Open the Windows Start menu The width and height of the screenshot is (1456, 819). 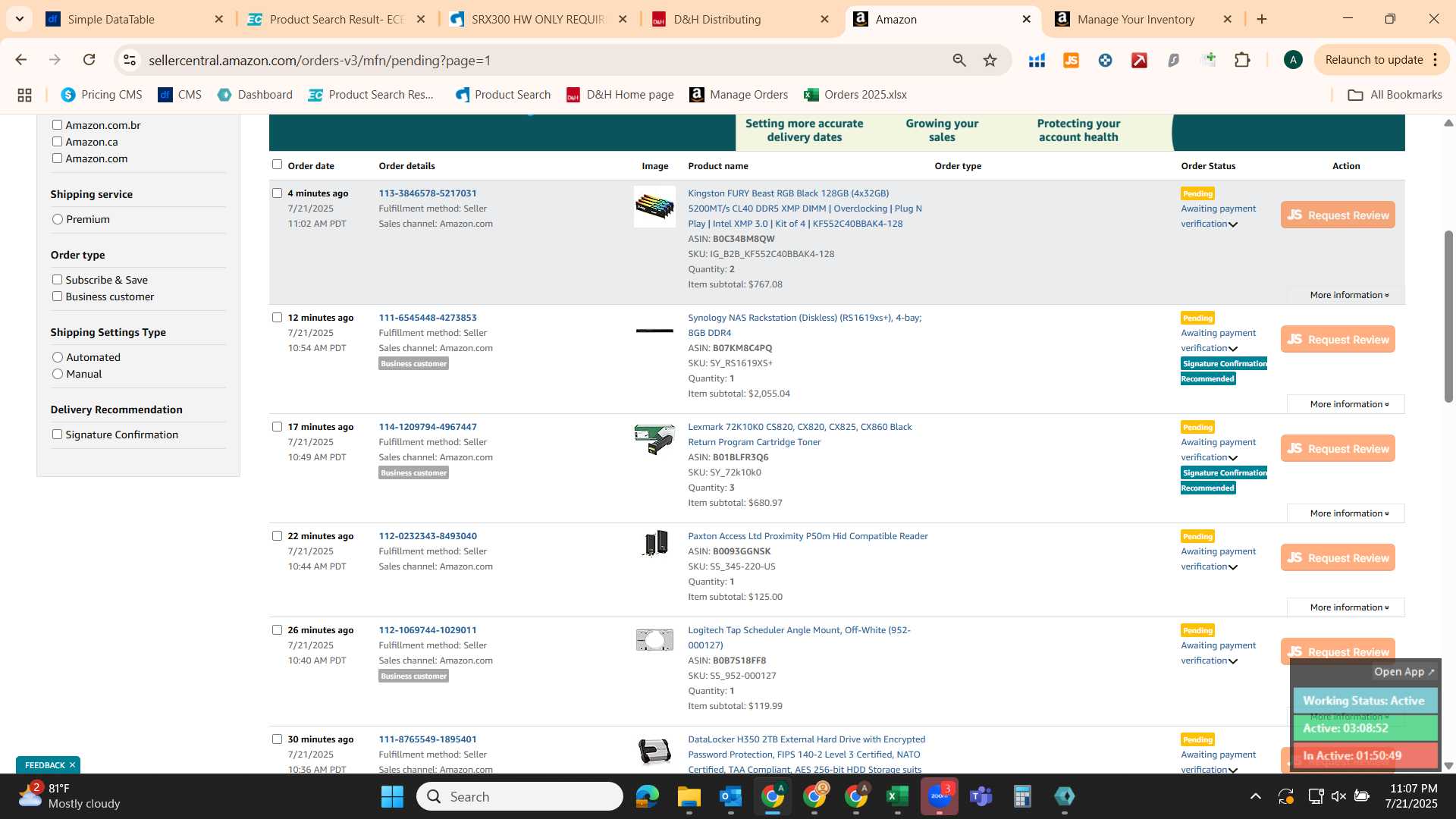392,796
